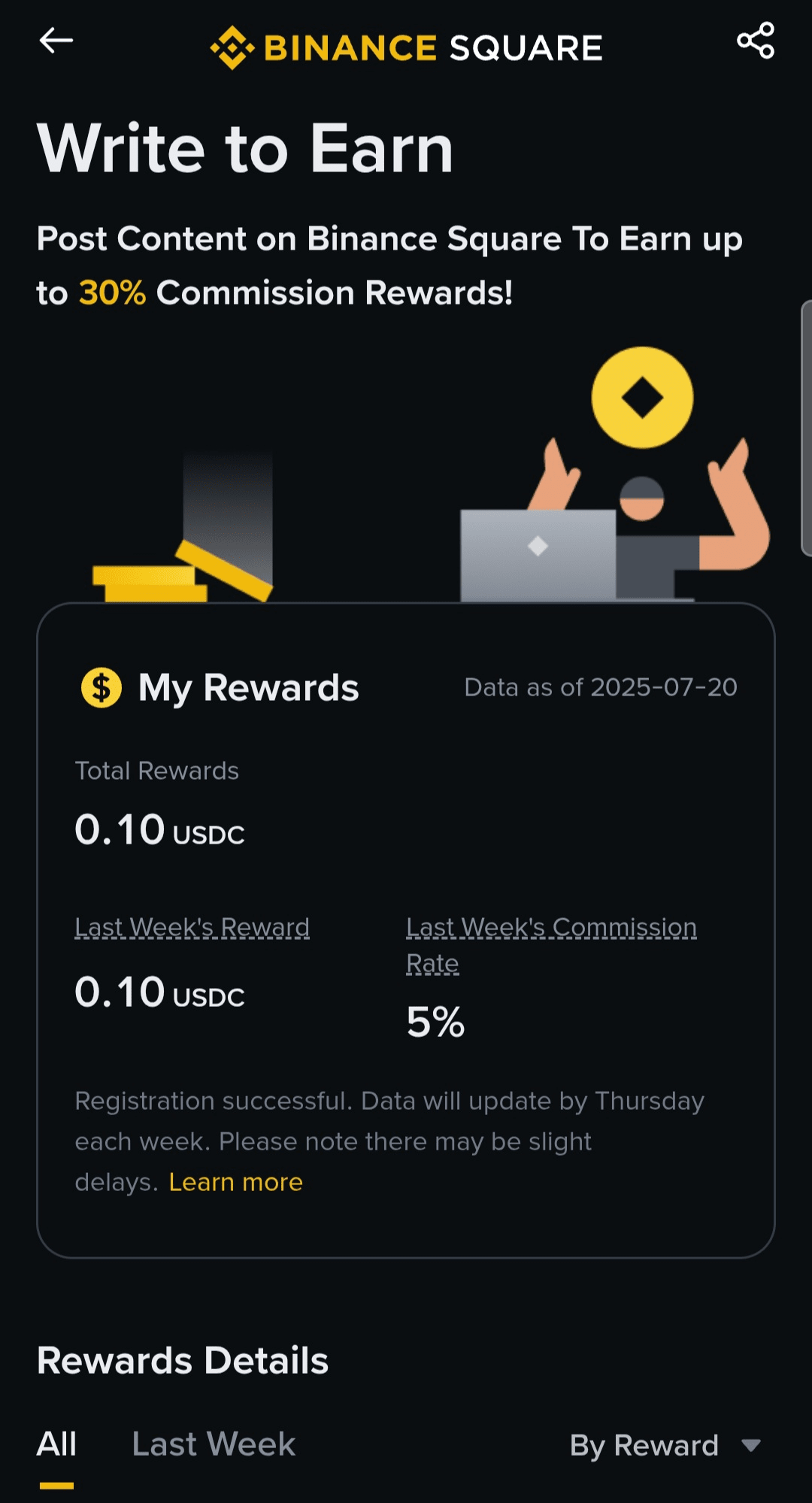Open the By Reward sort dropdown
The height and width of the screenshot is (1503, 812).
(x=644, y=1445)
